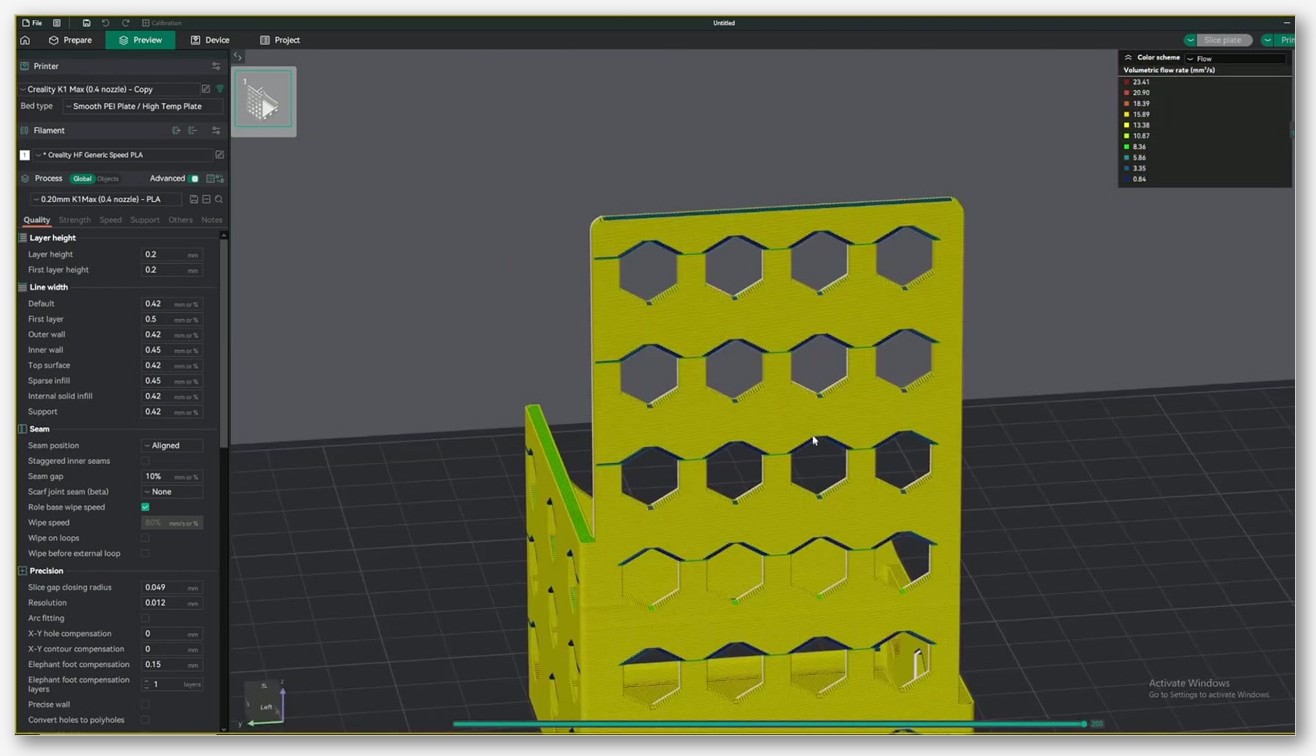Edit the Creality K1 Max printer preset

tap(206, 89)
